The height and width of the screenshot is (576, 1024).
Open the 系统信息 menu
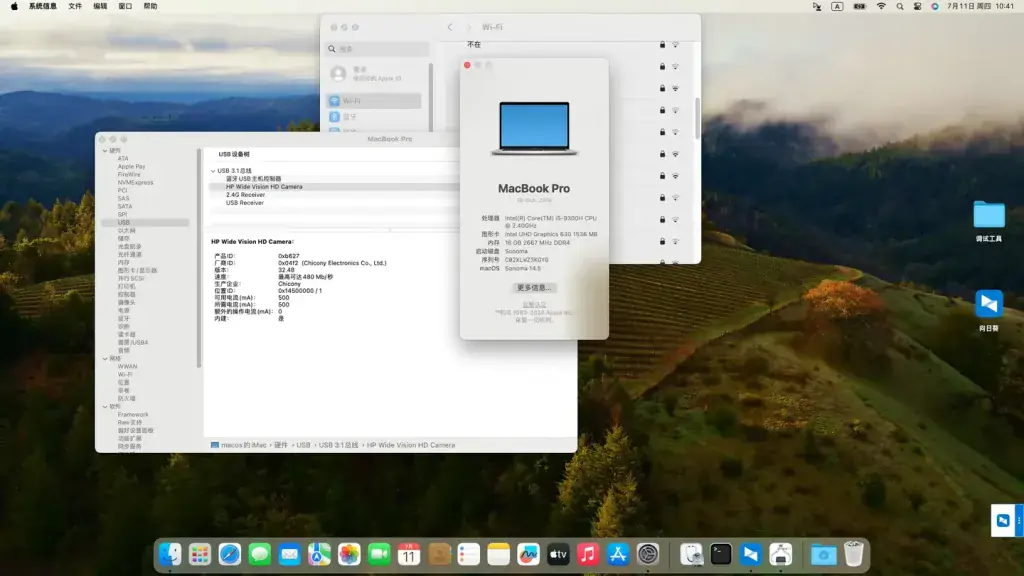[x=42, y=6]
